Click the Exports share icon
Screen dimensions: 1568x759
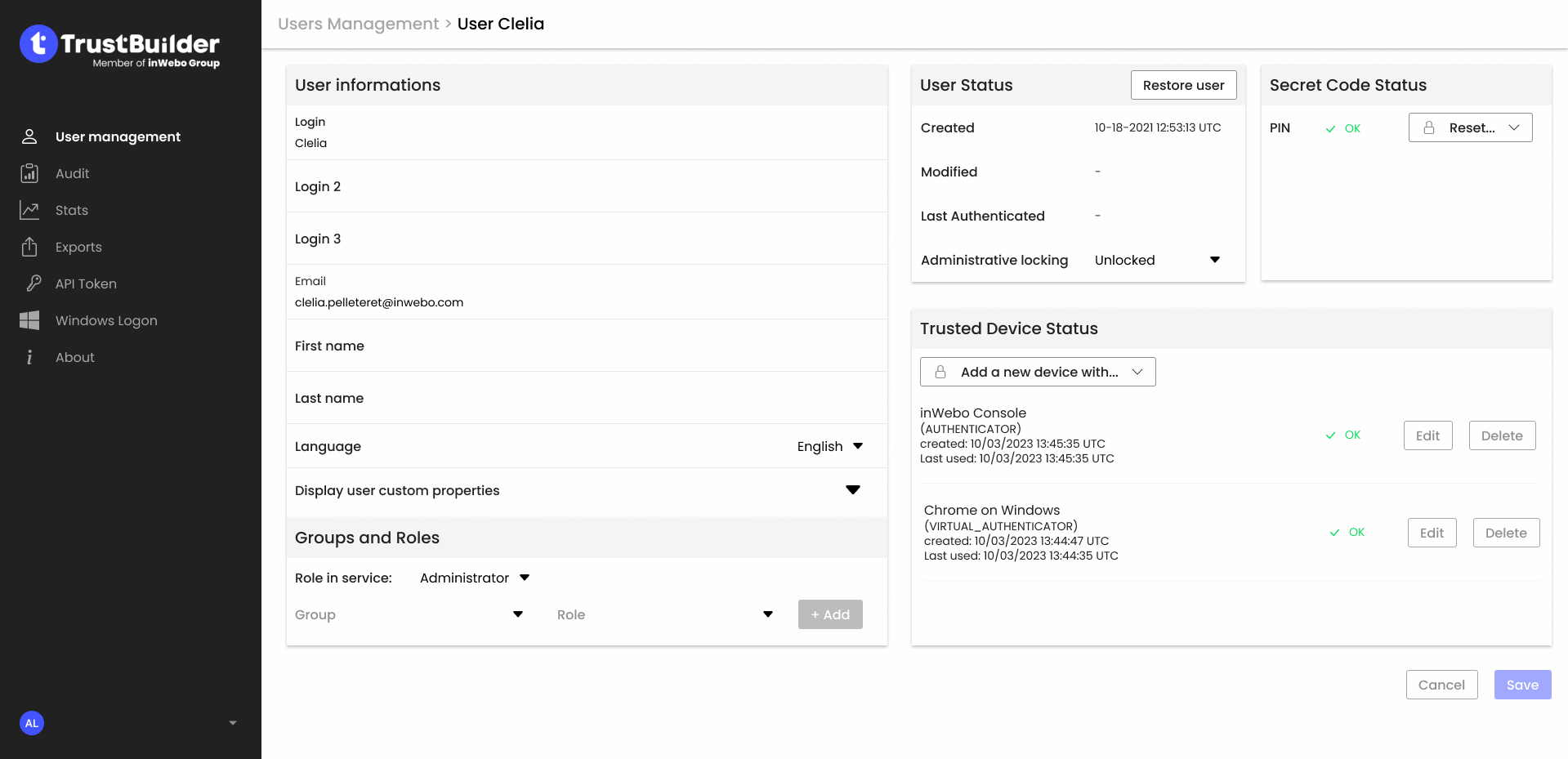(29, 247)
